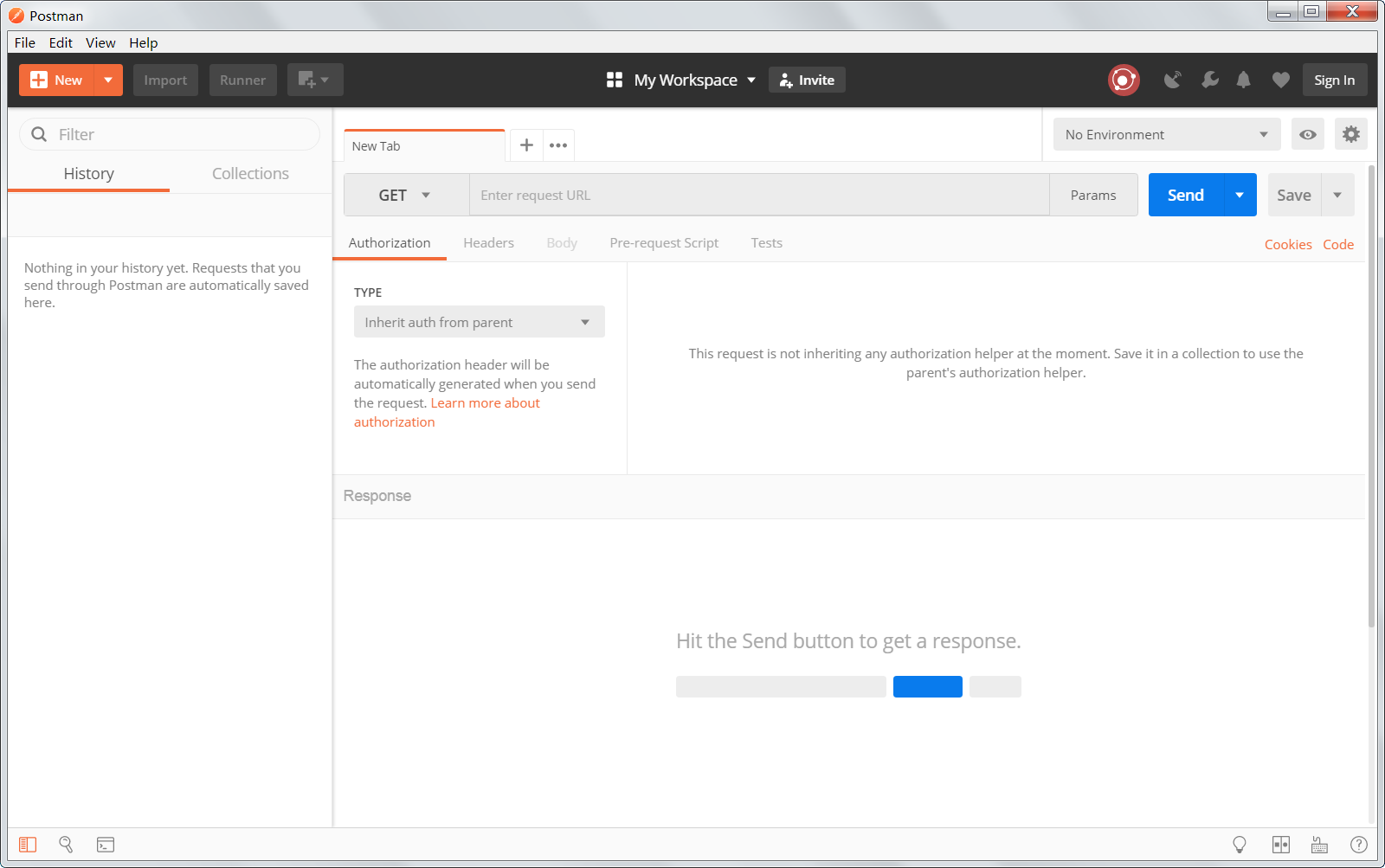Expand the Send button dropdown arrow
1385x868 pixels.
tap(1240, 195)
